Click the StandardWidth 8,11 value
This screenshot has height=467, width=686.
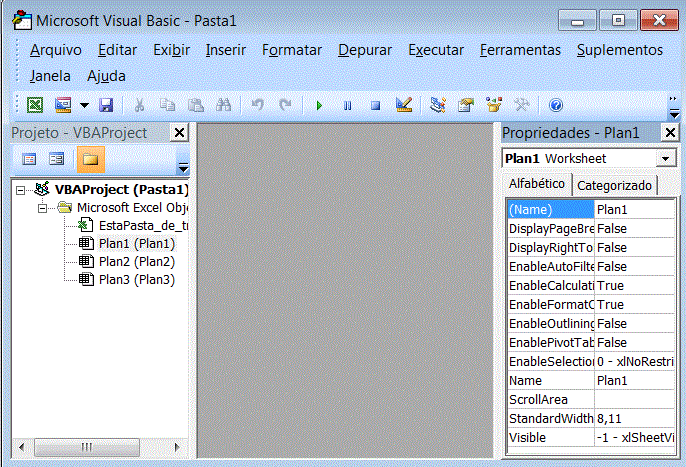[x=635, y=419]
